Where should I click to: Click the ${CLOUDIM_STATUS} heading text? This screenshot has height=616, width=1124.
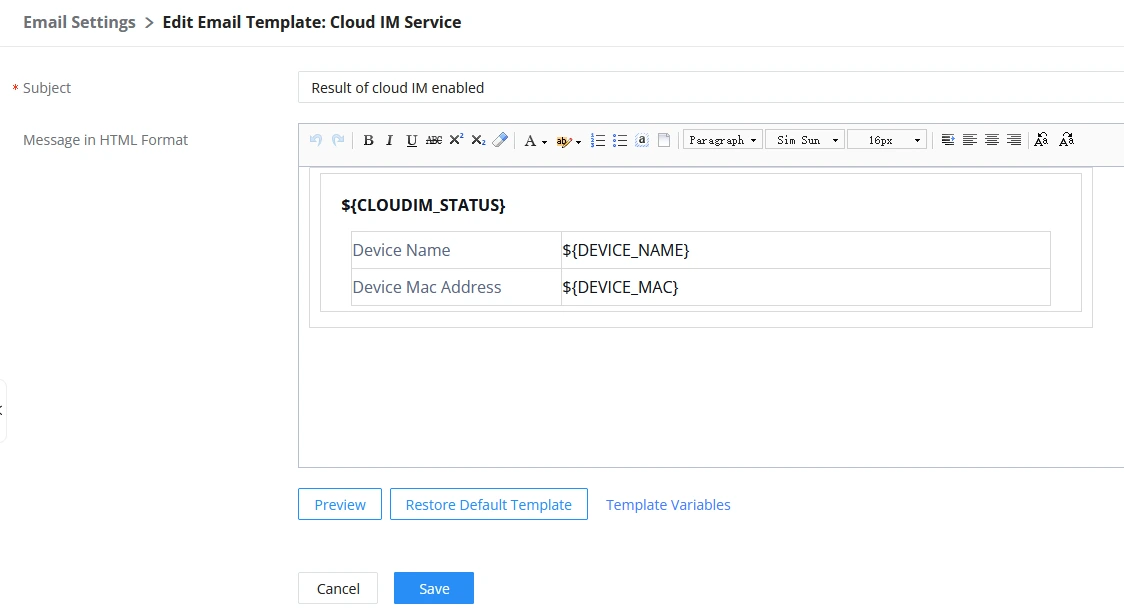click(x=423, y=205)
